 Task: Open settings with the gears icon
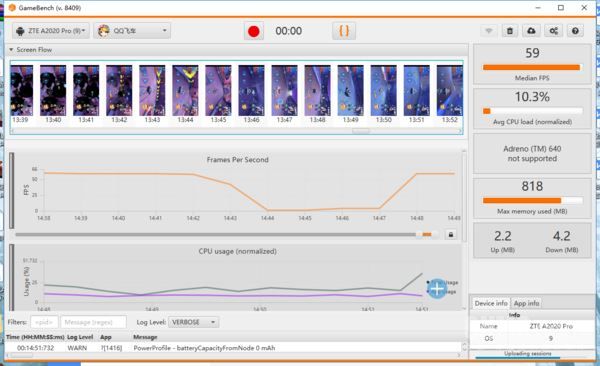[x=553, y=31]
